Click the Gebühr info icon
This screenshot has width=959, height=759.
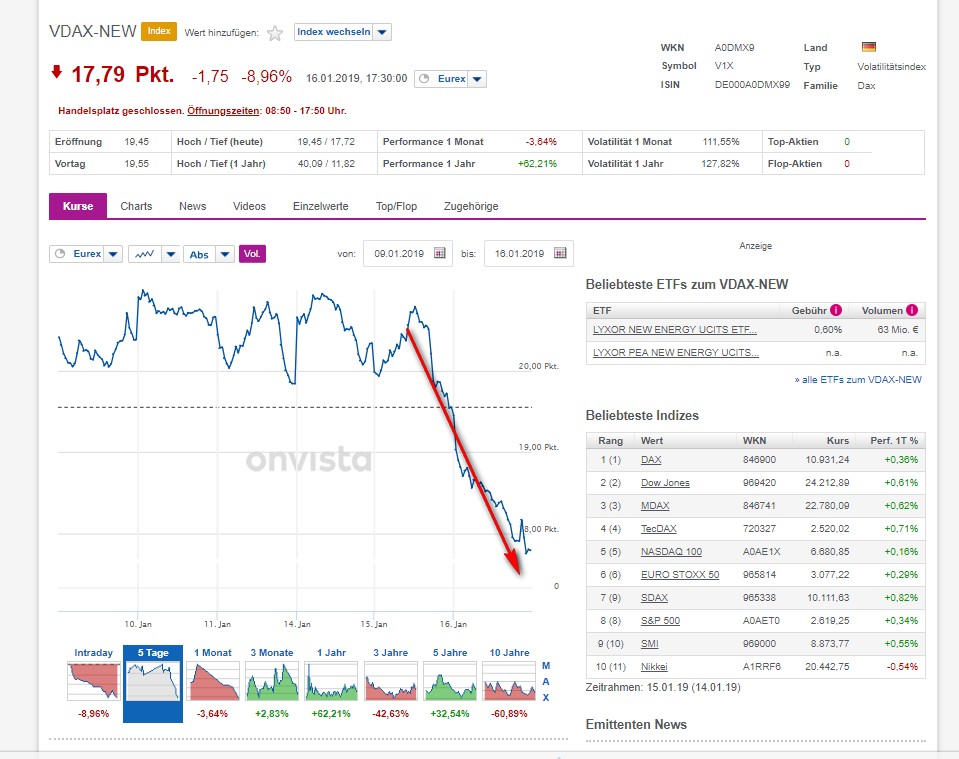(836, 311)
